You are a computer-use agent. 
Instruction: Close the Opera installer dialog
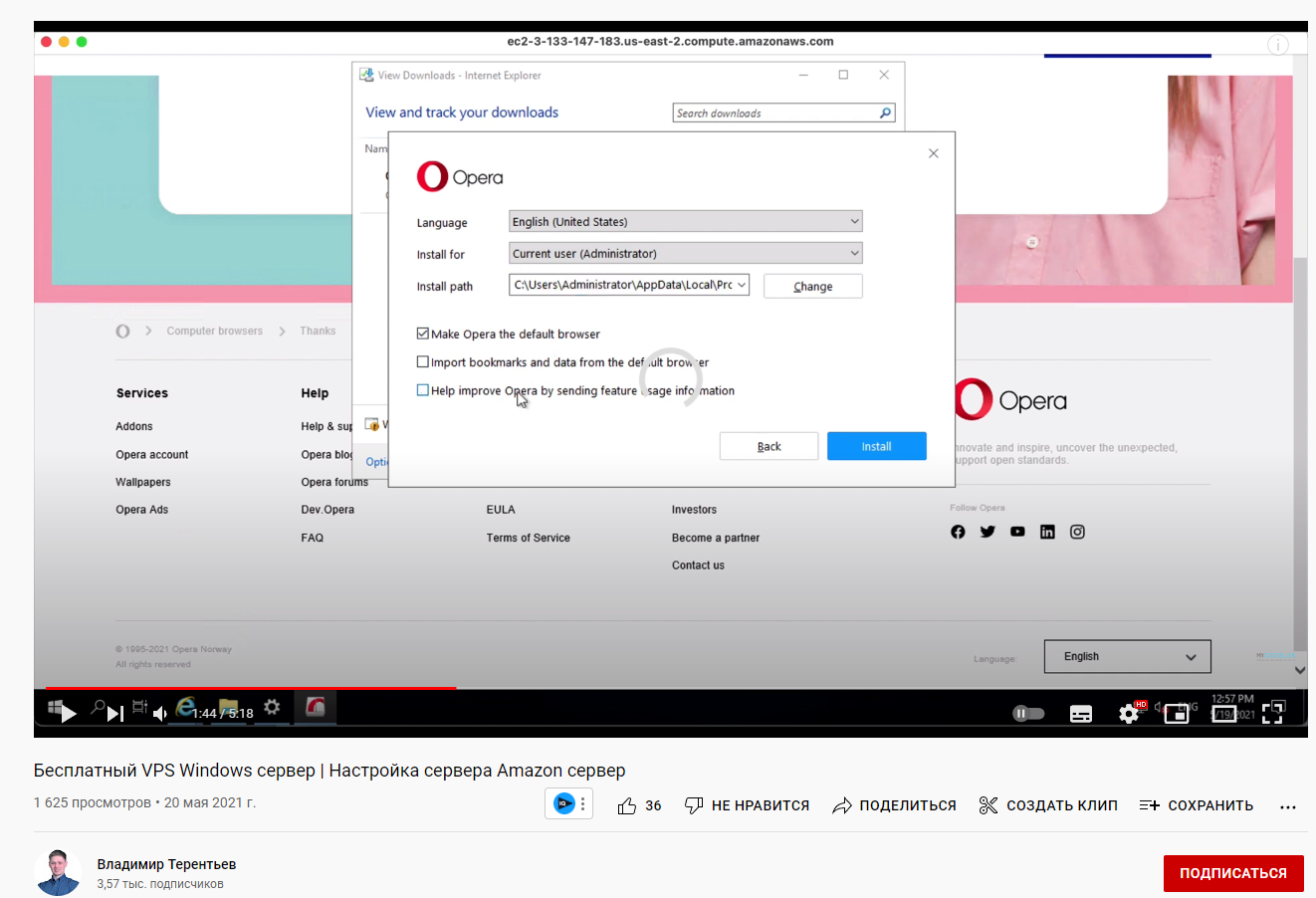tap(934, 153)
